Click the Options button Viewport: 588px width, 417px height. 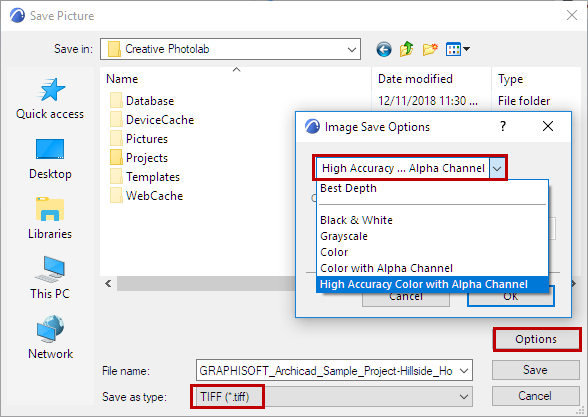(536, 339)
